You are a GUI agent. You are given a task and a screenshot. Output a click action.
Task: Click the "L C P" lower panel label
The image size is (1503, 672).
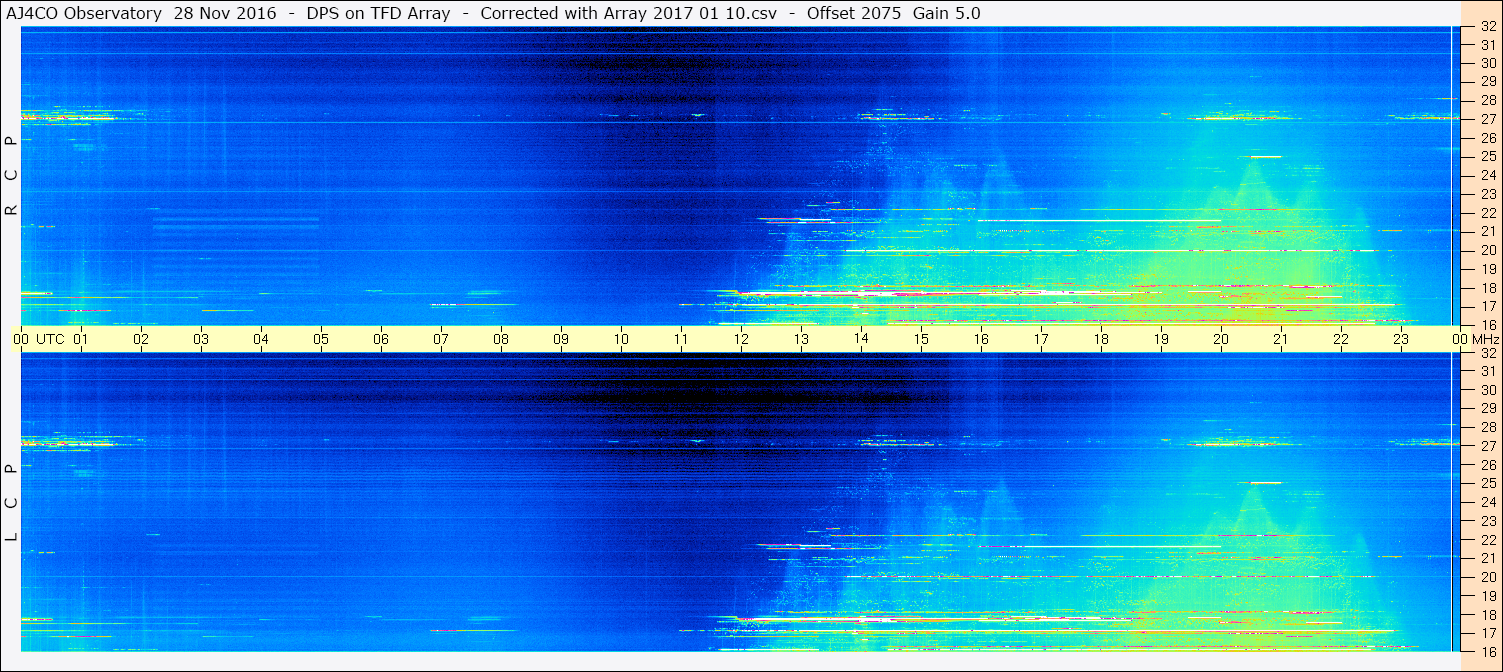pos(11,503)
